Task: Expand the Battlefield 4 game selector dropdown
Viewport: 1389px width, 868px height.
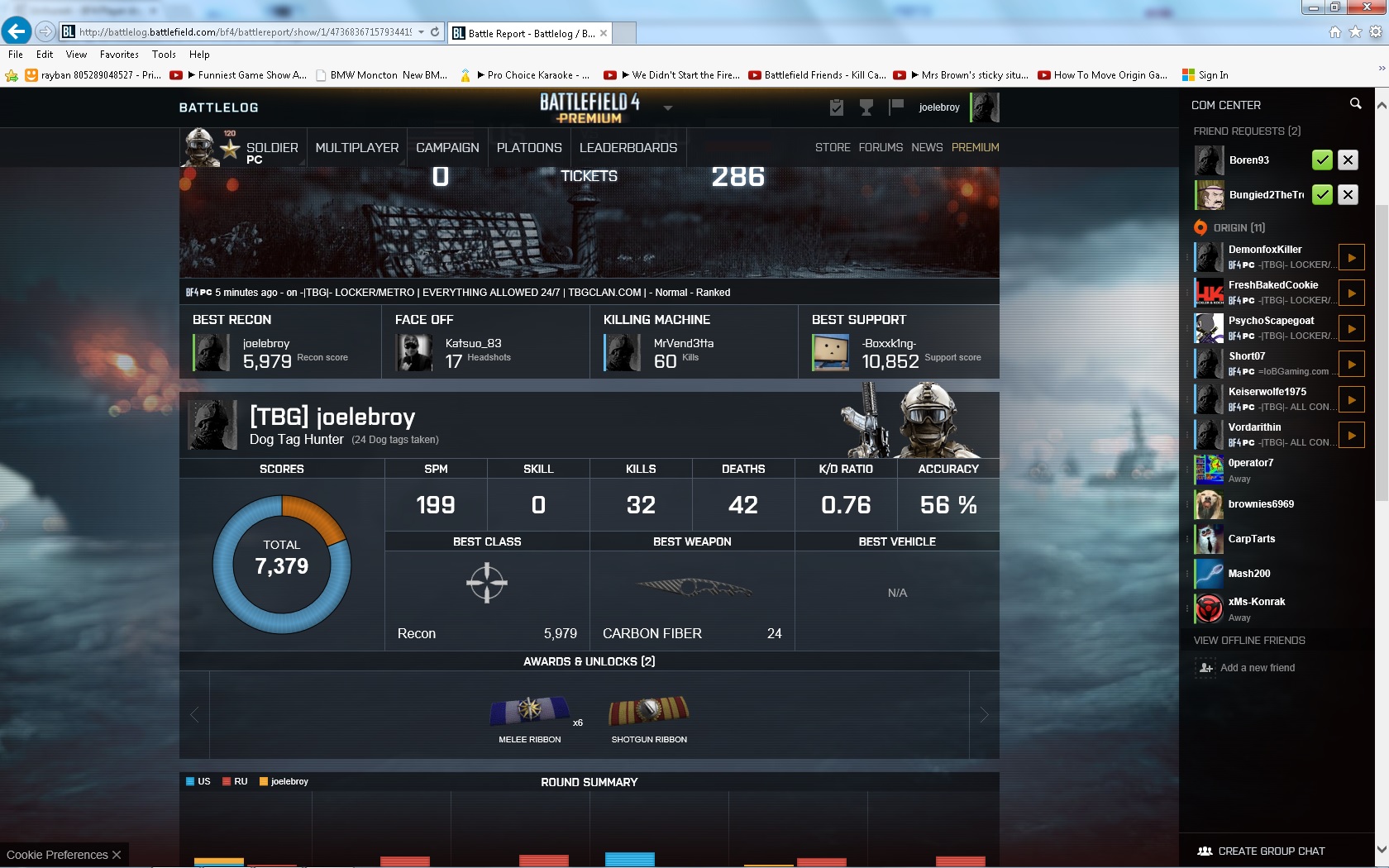Action: coord(668,108)
